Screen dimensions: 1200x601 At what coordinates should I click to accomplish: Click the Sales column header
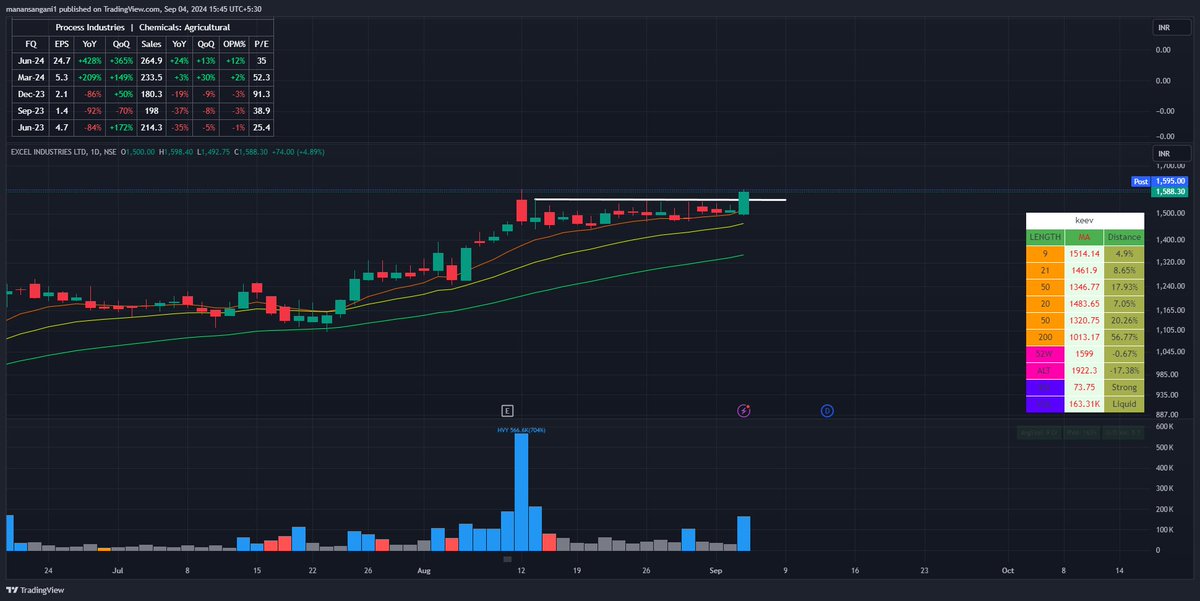tap(152, 44)
